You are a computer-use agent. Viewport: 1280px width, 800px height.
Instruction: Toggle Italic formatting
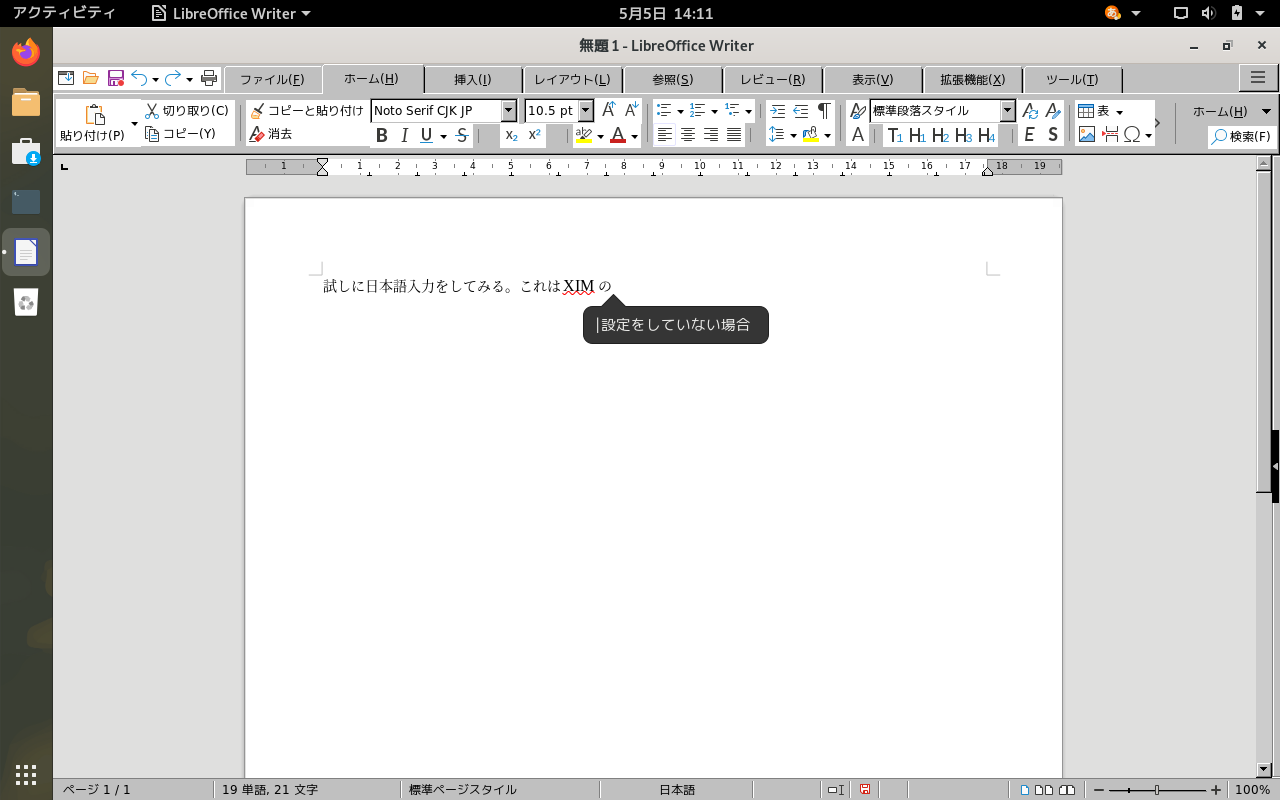point(404,135)
